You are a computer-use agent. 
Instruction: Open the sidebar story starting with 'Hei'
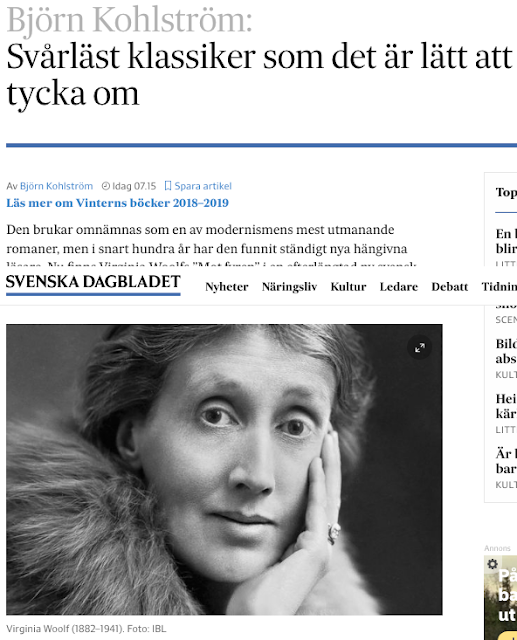coord(506,406)
